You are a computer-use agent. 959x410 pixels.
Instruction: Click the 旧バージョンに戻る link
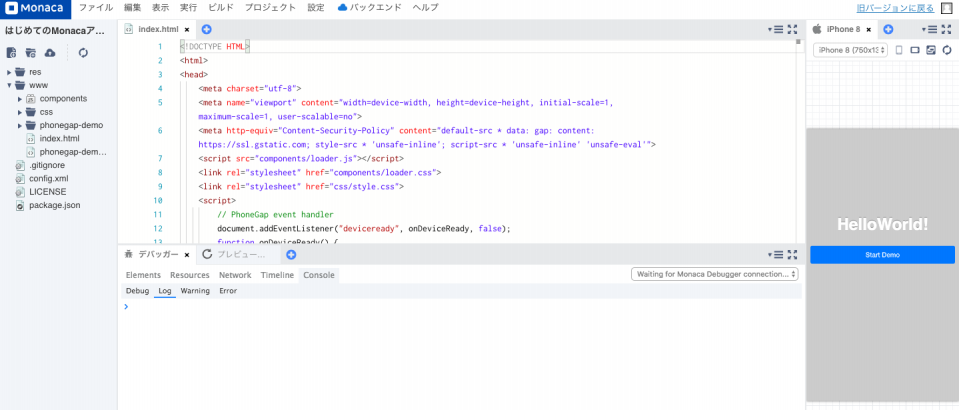pos(895,8)
